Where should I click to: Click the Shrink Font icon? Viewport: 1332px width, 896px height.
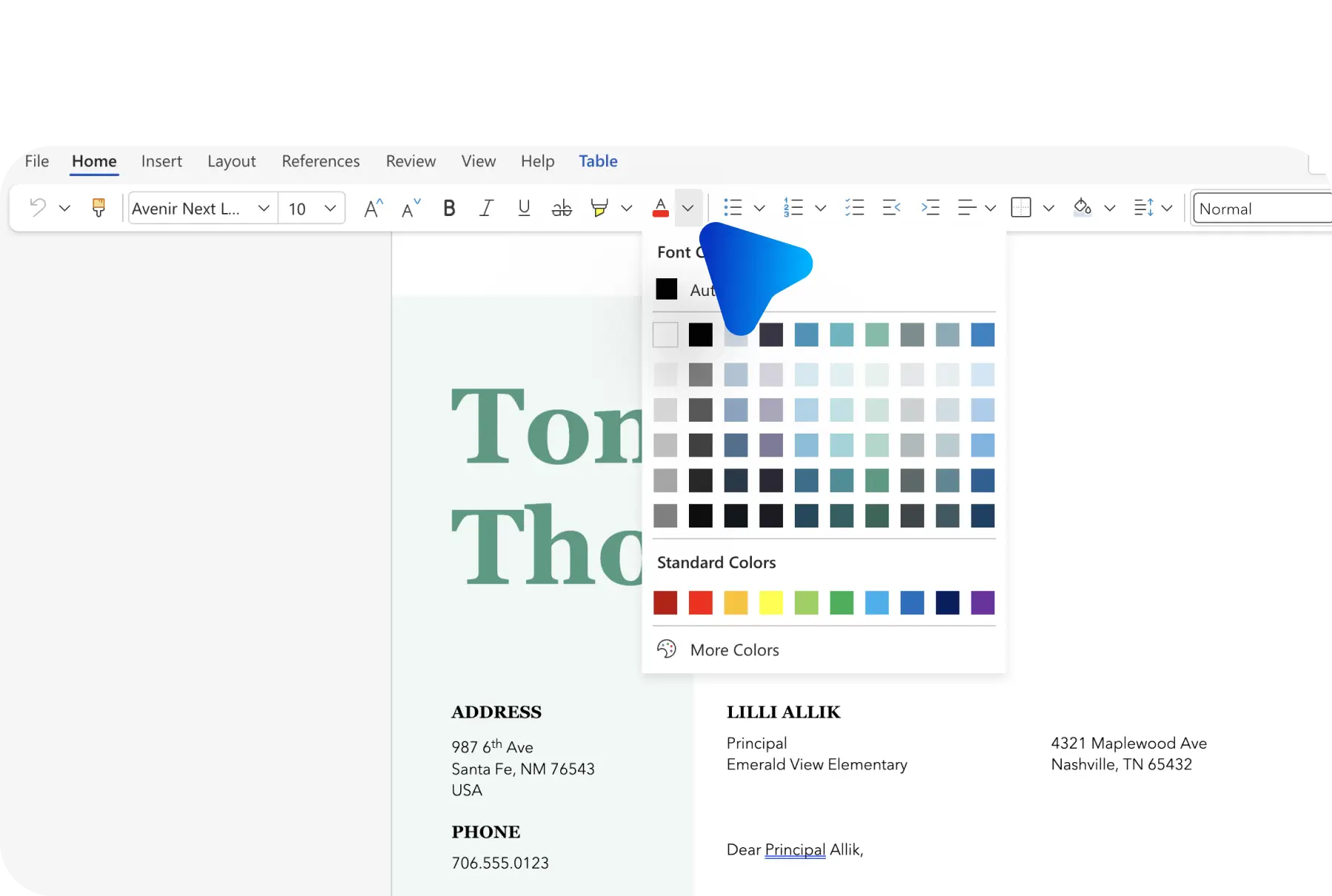[x=411, y=208]
